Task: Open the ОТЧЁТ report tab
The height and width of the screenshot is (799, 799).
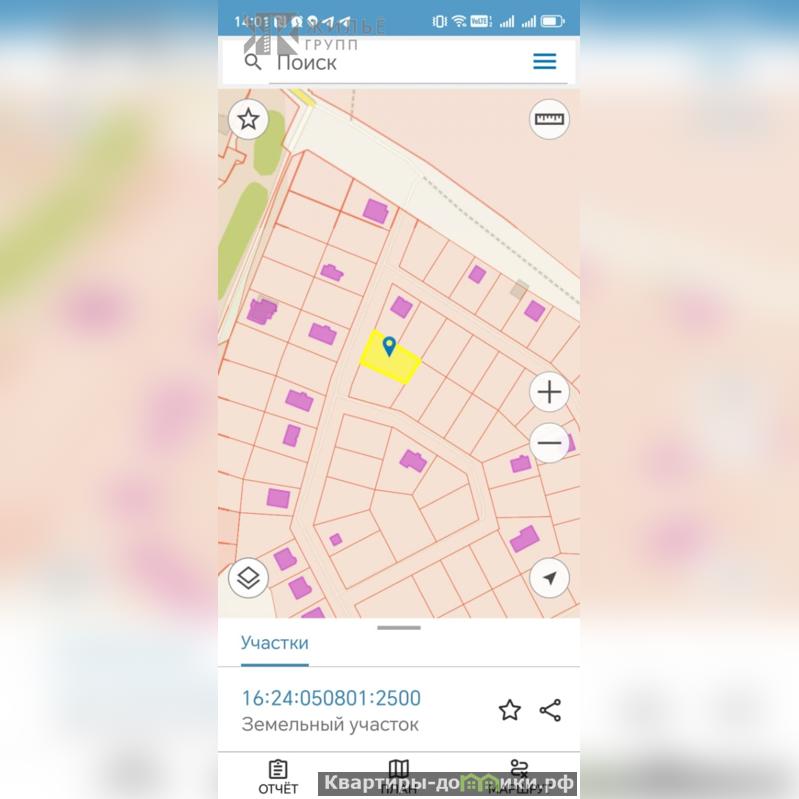Action: (x=278, y=778)
